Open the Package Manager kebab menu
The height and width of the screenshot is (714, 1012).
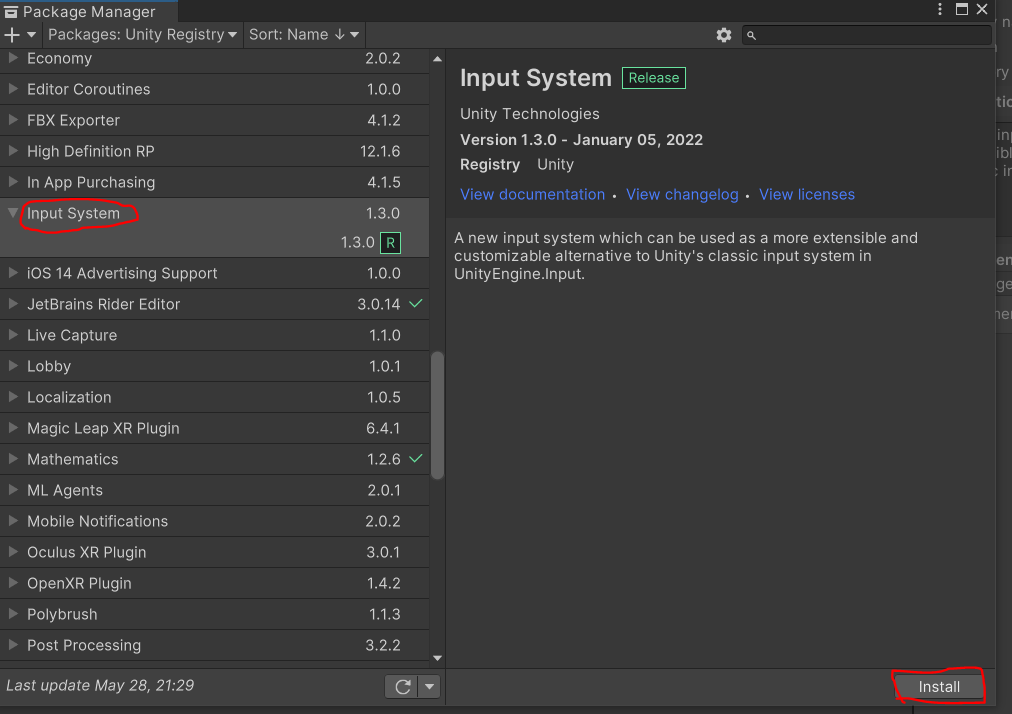tap(940, 9)
